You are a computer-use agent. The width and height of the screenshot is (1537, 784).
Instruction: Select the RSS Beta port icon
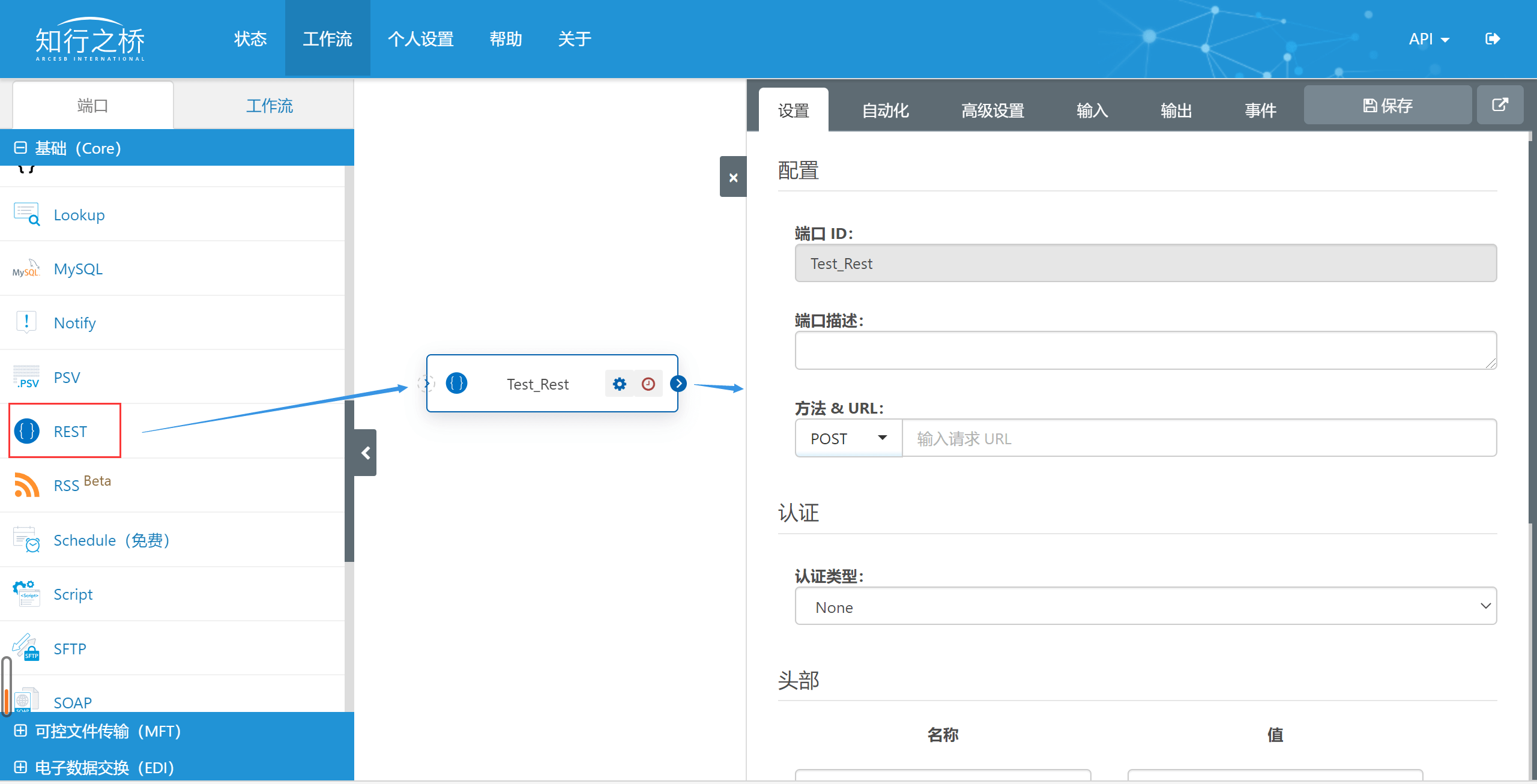coord(26,484)
